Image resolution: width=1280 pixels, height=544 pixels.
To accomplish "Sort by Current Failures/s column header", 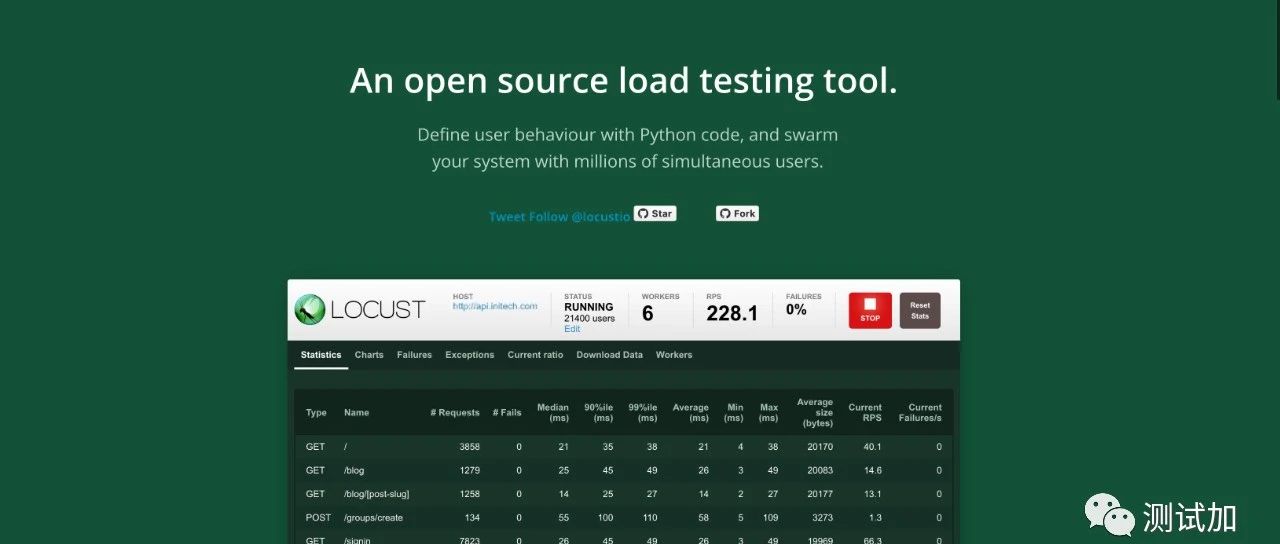I will click(x=919, y=413).
